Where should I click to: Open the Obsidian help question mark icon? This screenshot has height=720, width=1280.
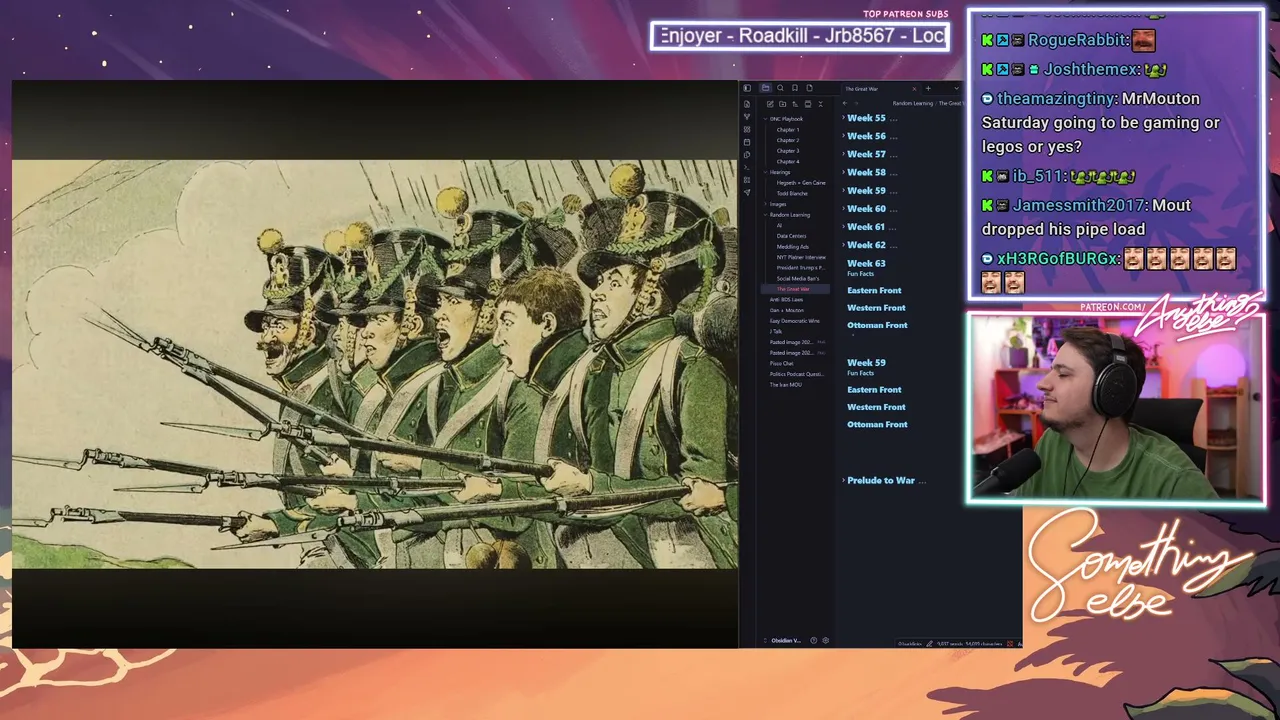point(813,640)
